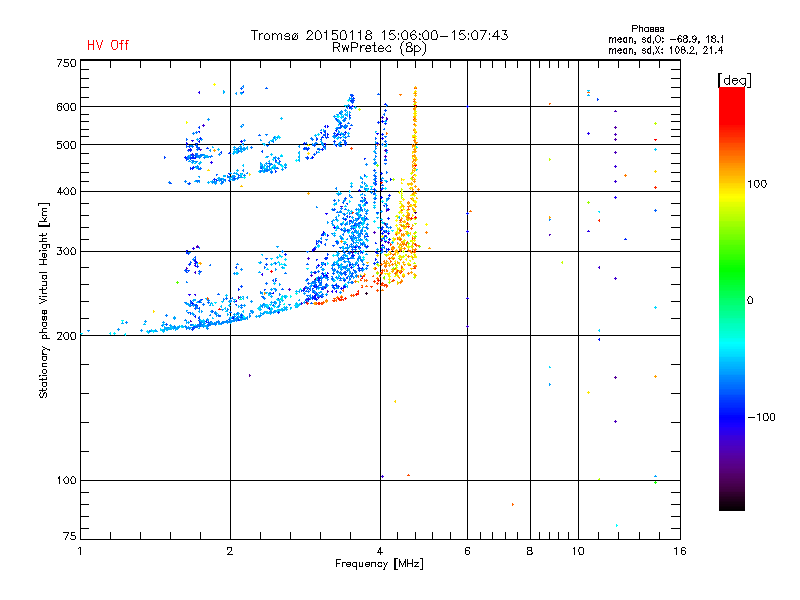
Task: Click x-axis tick label '2'
Action: 230,551
